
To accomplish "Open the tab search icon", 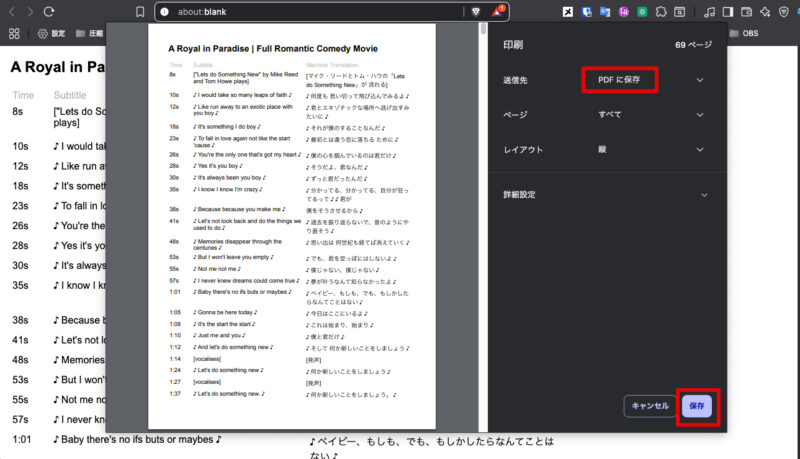I will 680,12.
